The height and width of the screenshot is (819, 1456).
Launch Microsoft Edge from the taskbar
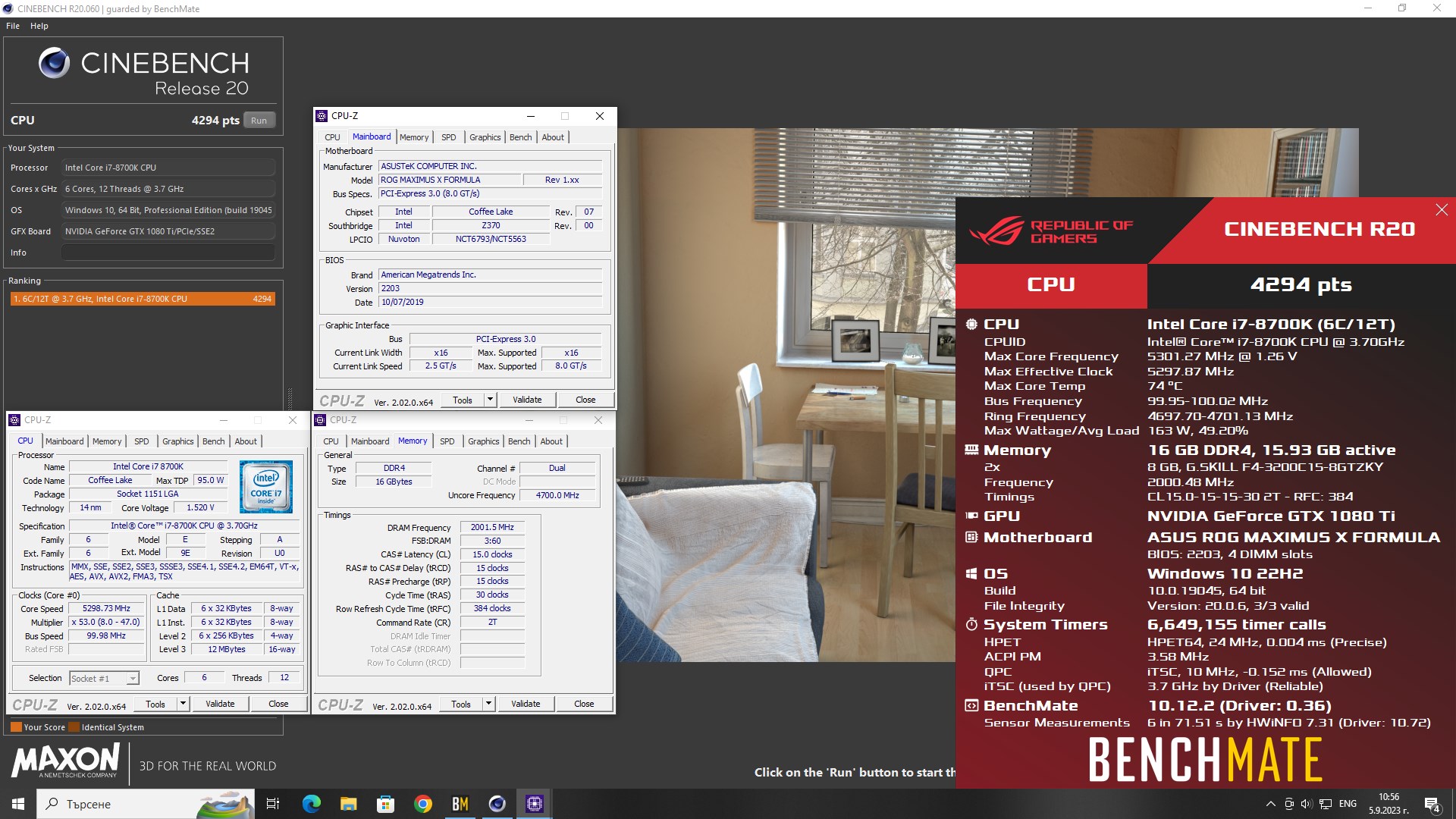click(311, 804)
